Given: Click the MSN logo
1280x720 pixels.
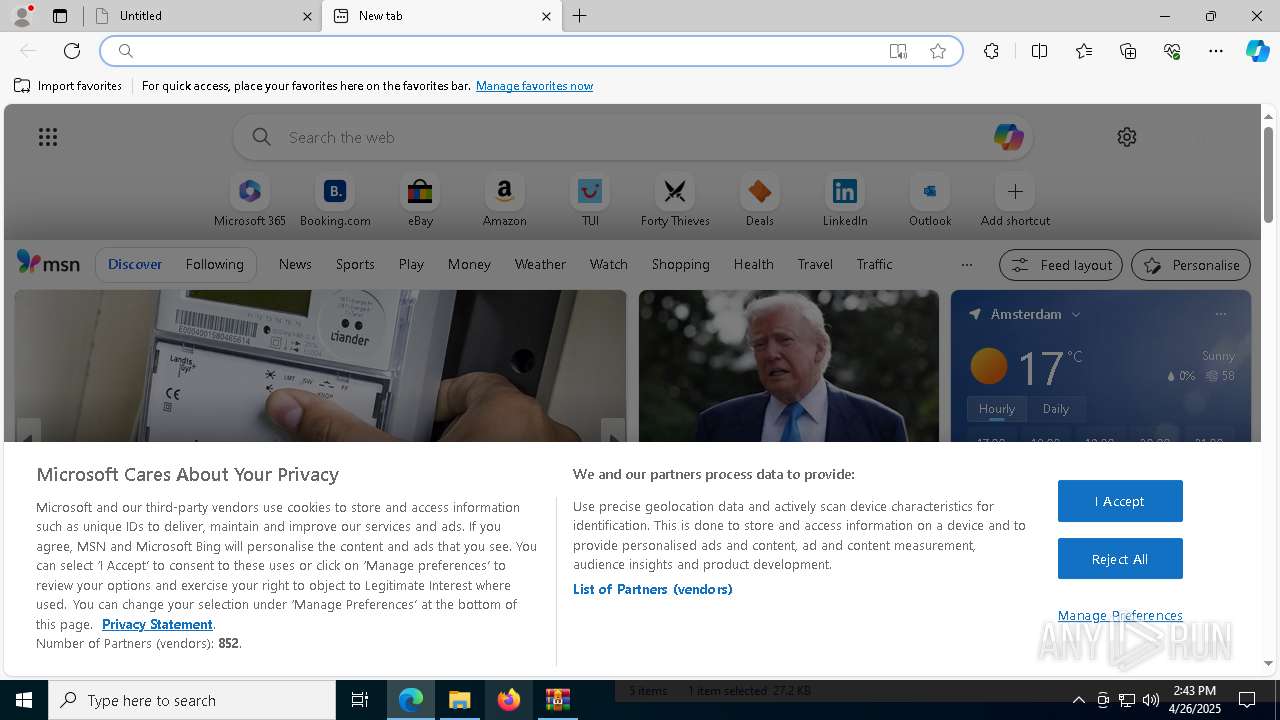Looking at the screenshot, I should [x=48, y=263].
